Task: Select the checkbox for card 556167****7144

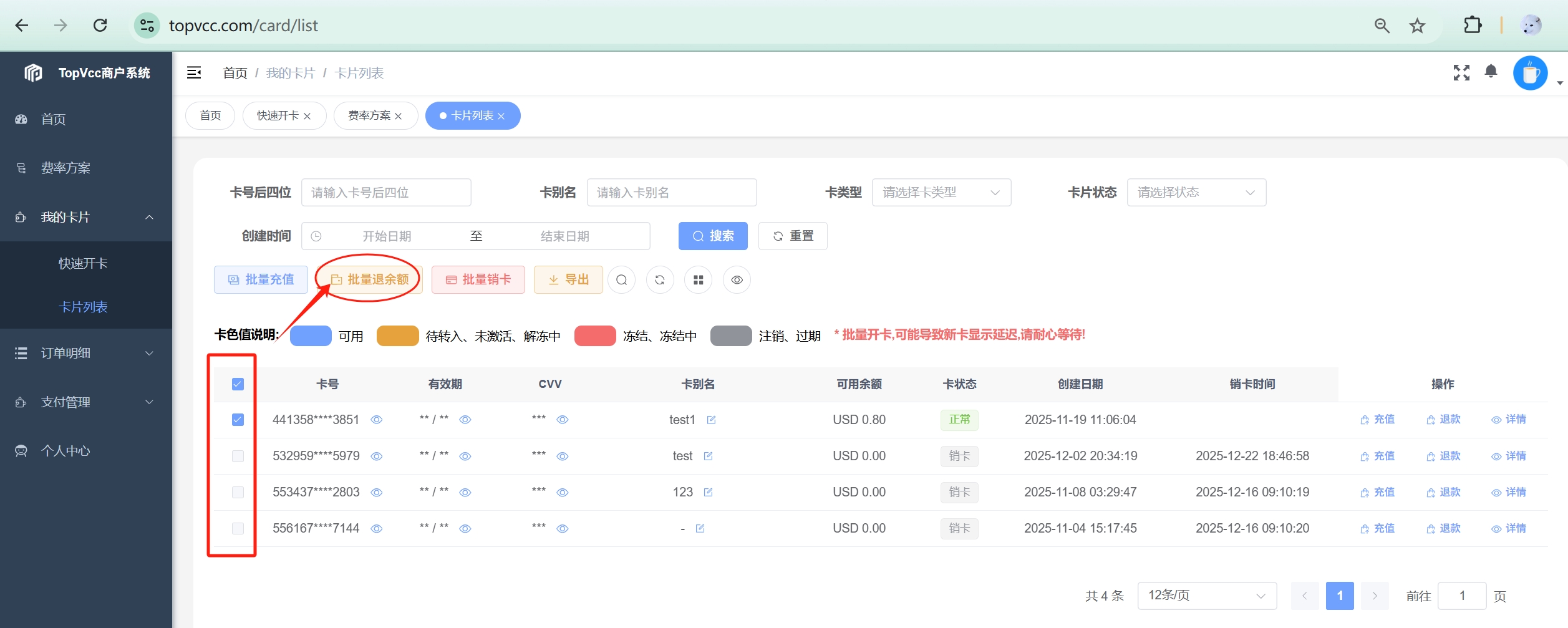Action: pyautogui.click(x=238, y=529)
